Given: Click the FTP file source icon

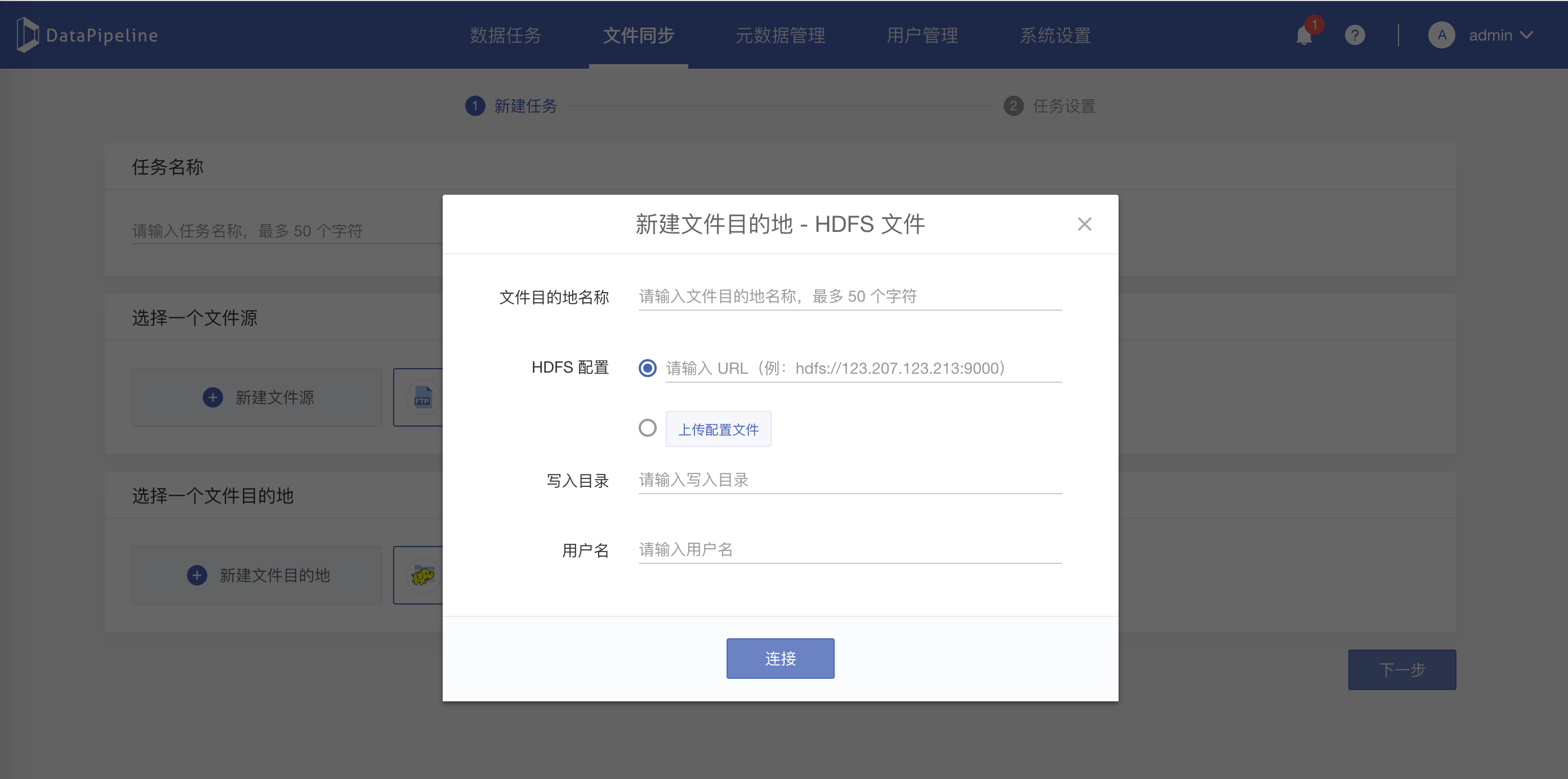Looking at the screenshot, I should (422, 397).
